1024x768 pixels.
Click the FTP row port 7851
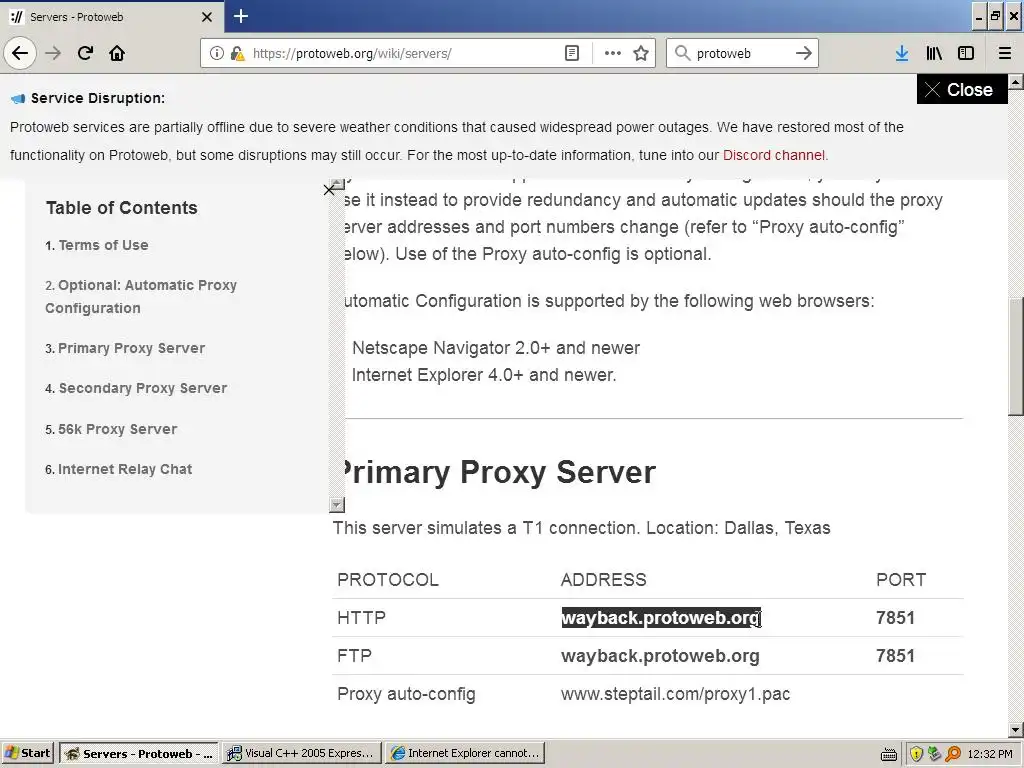pyautogui.click(x=895, y=656)
